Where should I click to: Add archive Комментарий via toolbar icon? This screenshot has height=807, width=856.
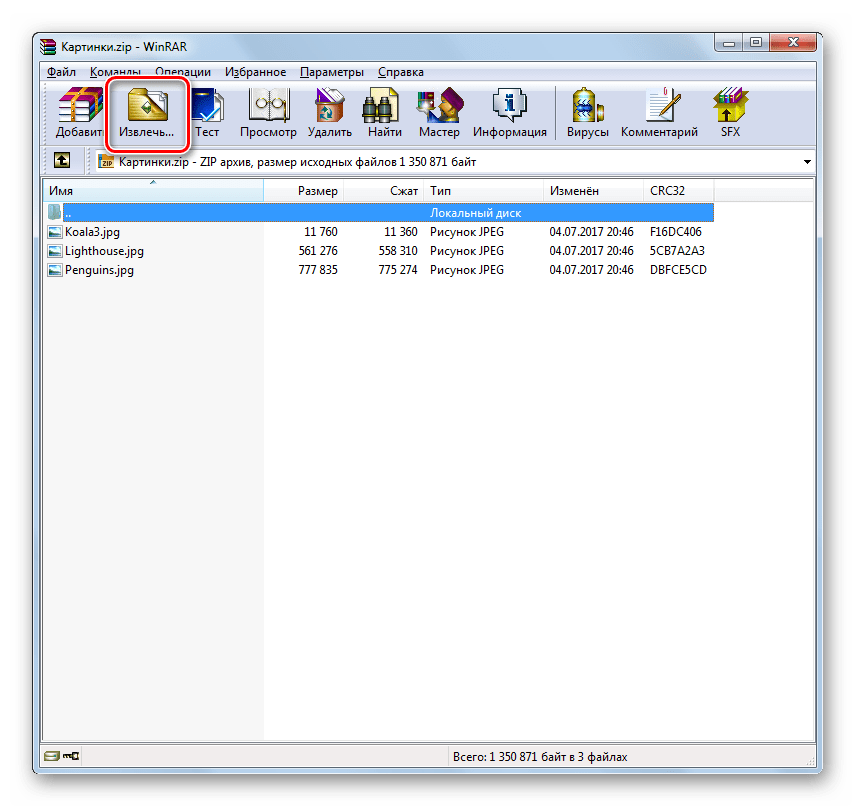(659, 112)
